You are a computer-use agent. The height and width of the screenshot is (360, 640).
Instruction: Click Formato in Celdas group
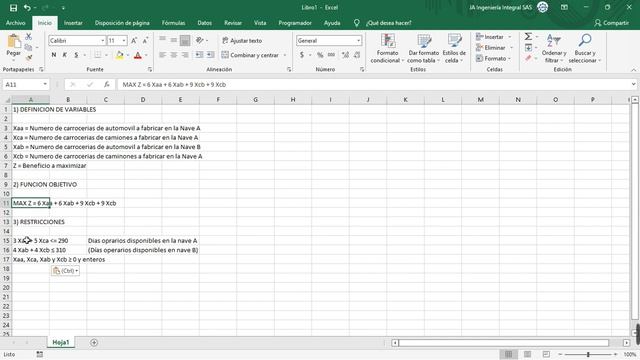(x=494, y=58)
